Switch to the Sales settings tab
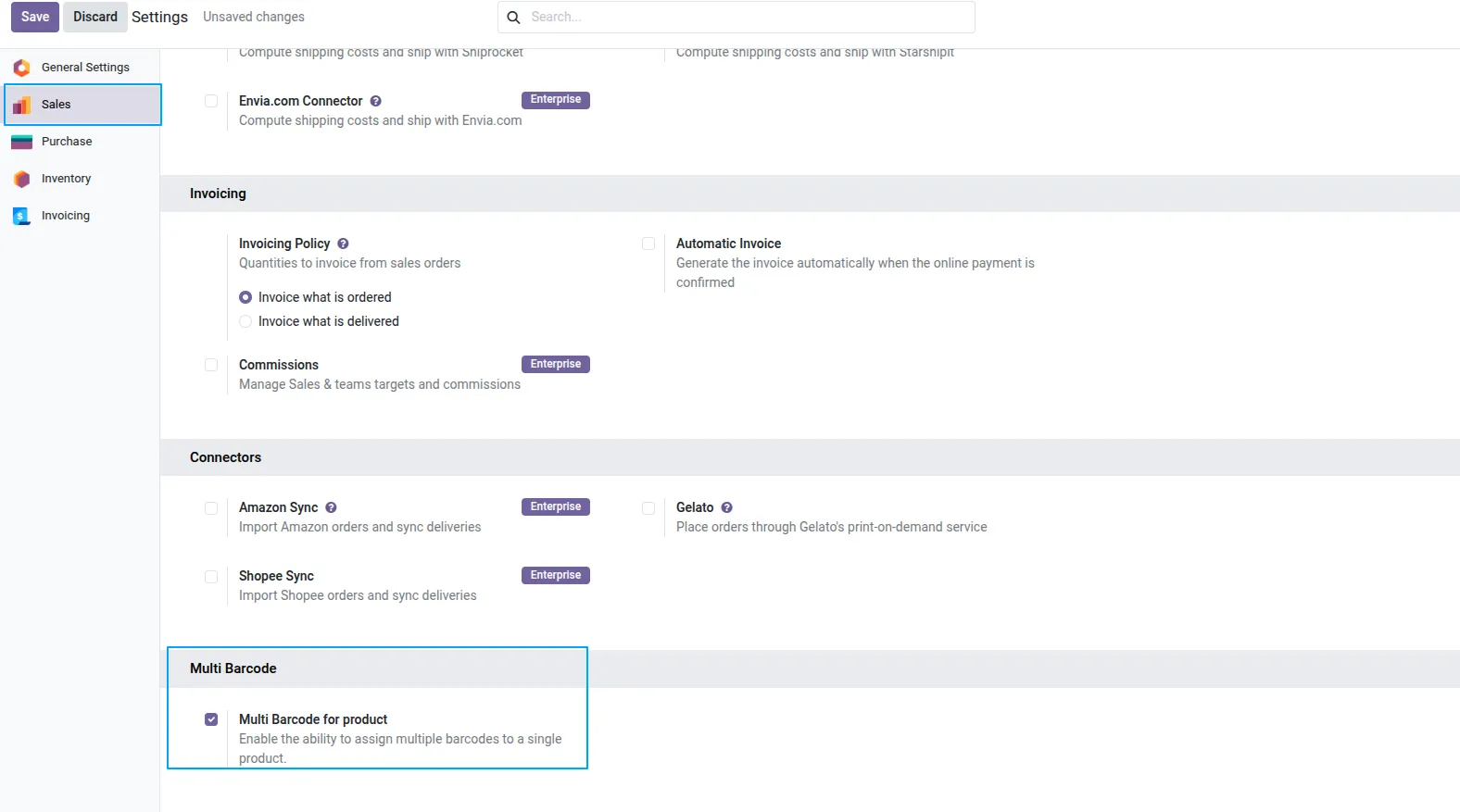 tap(82, 105)
